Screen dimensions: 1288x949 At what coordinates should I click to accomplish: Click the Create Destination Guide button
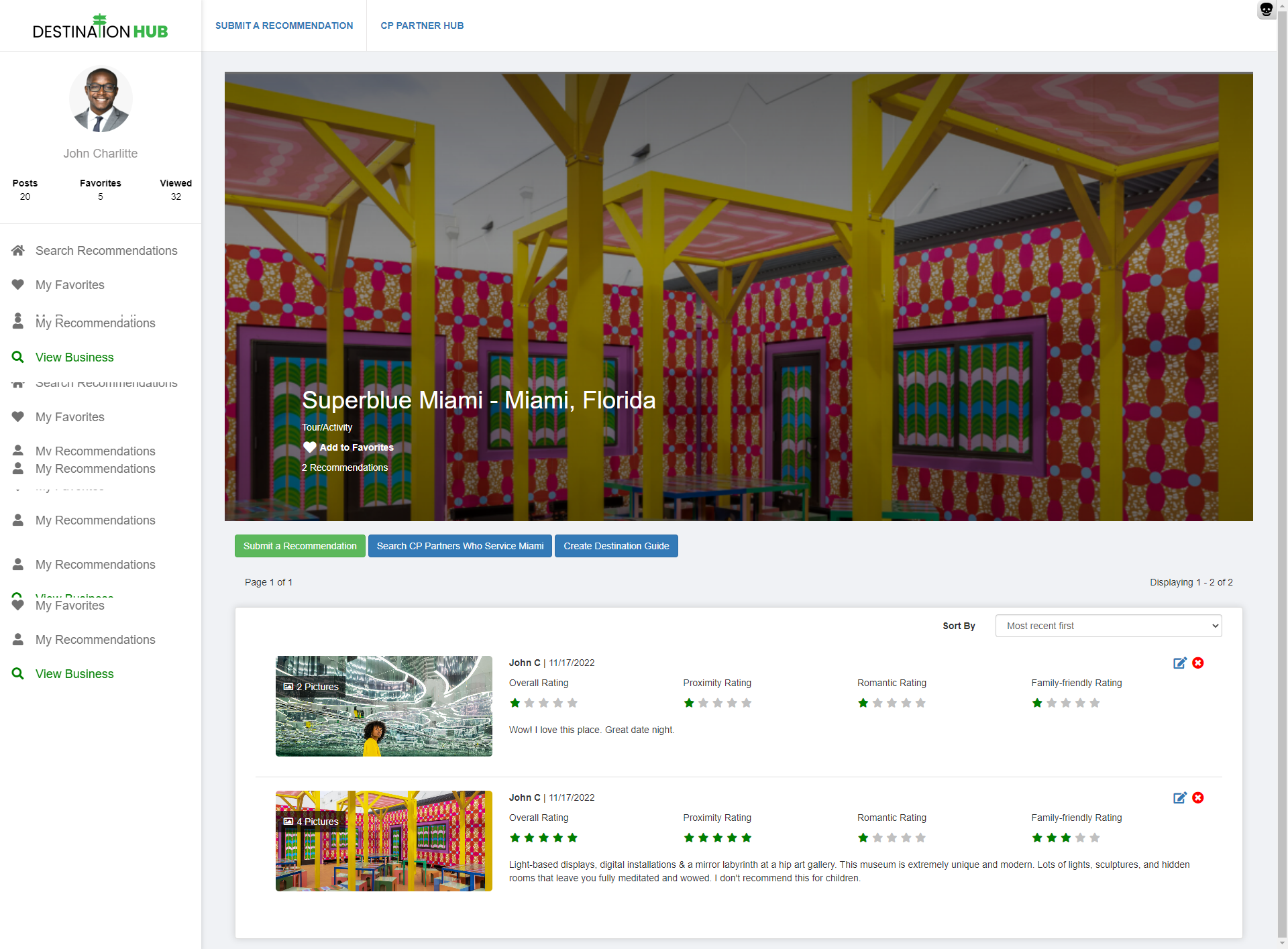click(616, 546)
